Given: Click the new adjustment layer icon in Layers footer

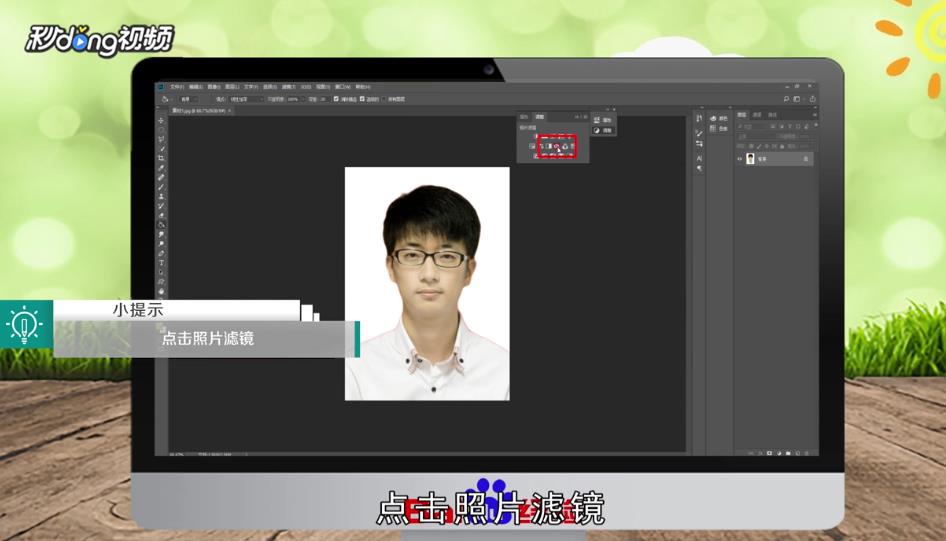Looking at the screenshot, I should click(x=779, y=453).
